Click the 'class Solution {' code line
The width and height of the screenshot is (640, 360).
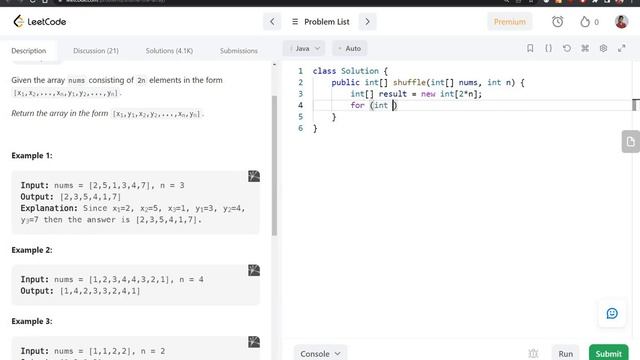click(350, 71)
